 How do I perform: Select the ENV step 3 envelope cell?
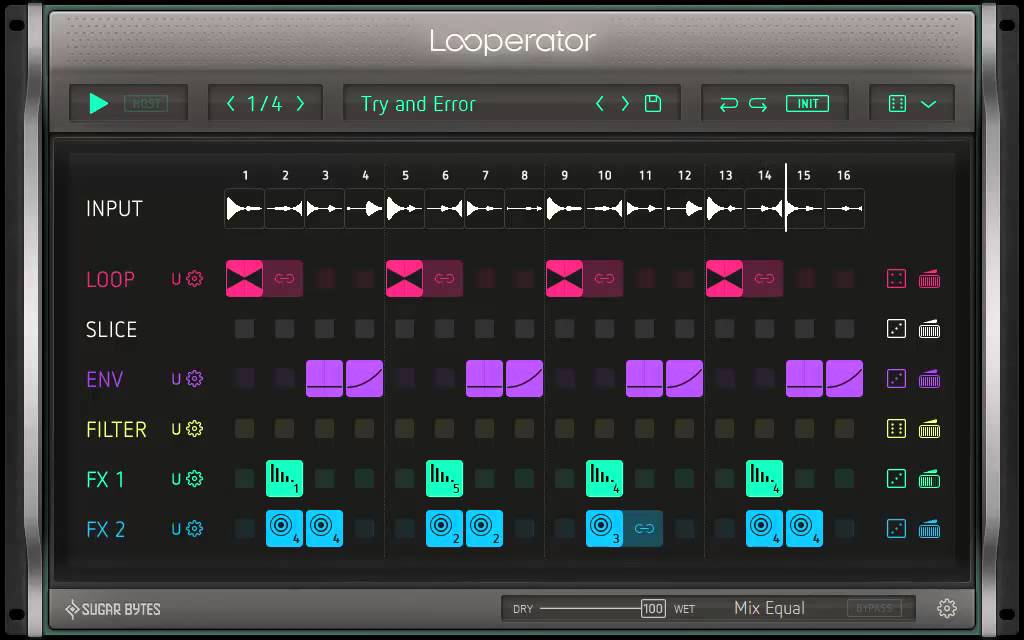click(x=325, y=379)
